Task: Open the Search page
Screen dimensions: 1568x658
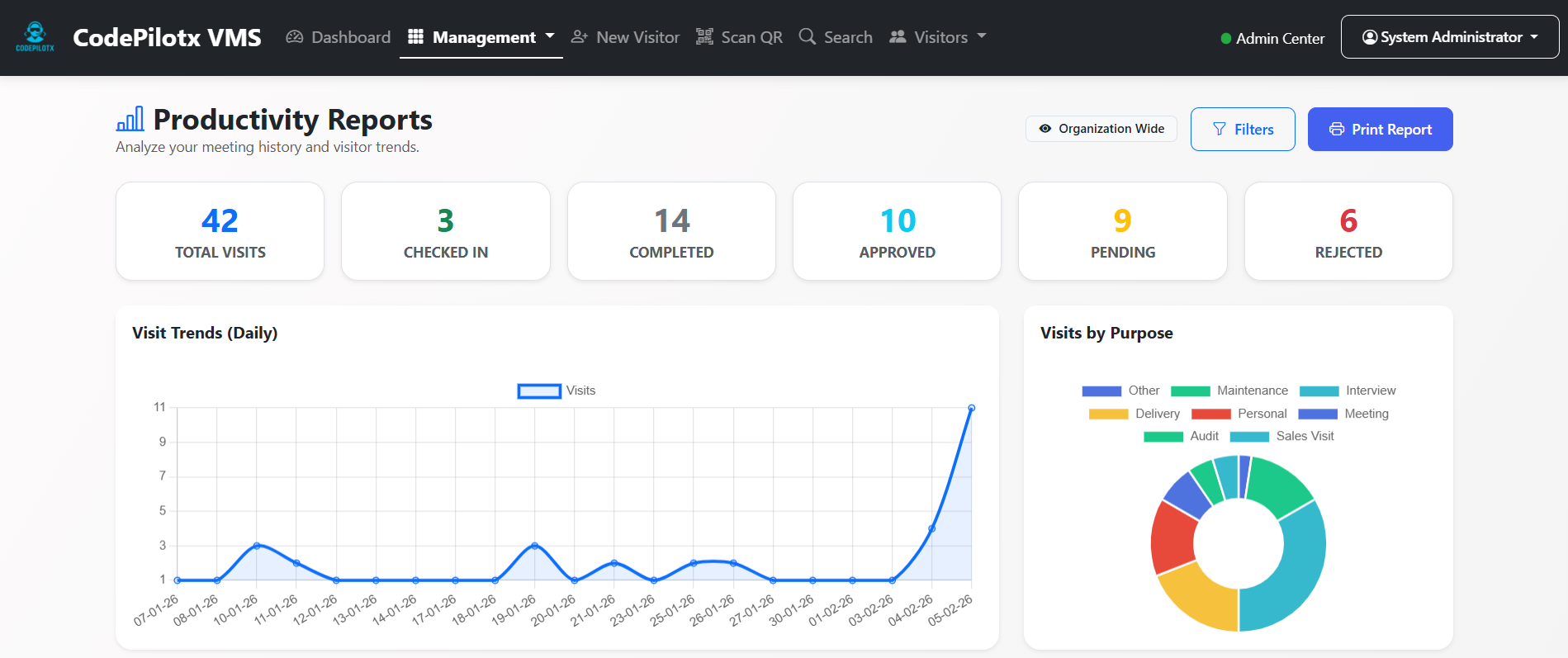Action: click(836, 37)
